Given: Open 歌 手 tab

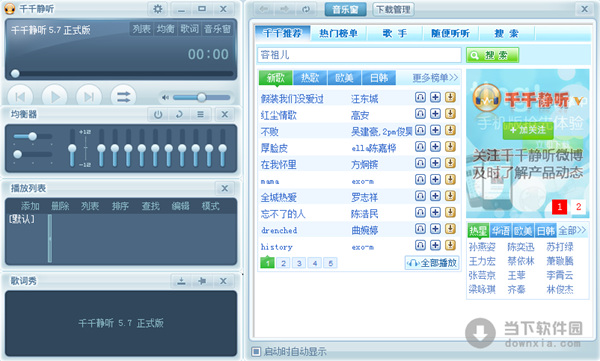Looking at the screenshot, I should pos(395,34).
